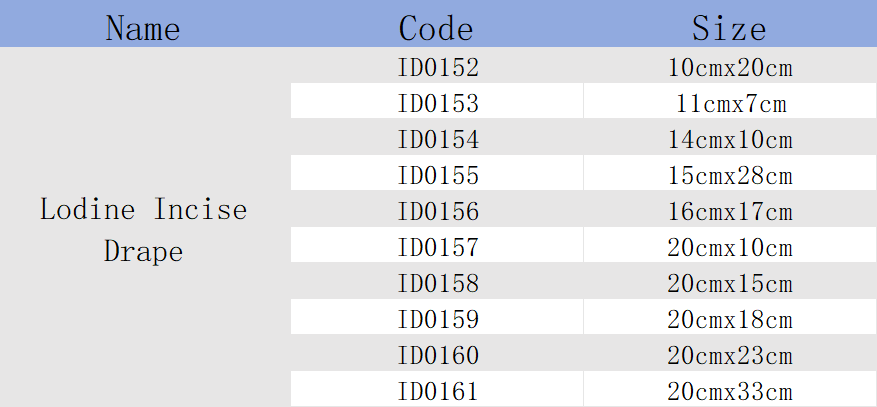Select the Lodine Incise Drape name cell
877x407 pixels.
click(x=145, y=227)
